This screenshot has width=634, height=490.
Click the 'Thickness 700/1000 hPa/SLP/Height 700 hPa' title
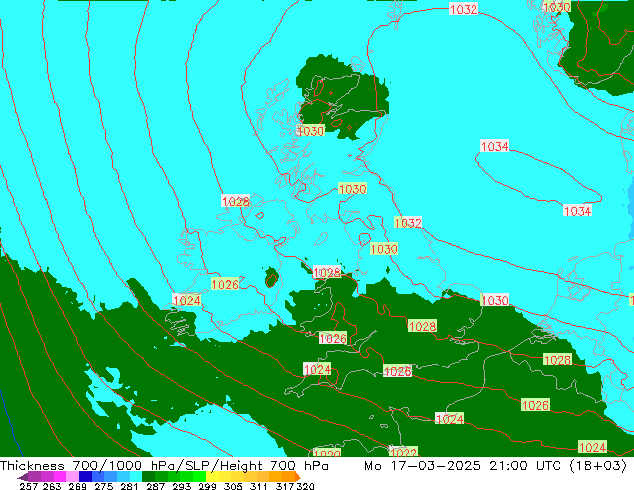pos(164,466)
